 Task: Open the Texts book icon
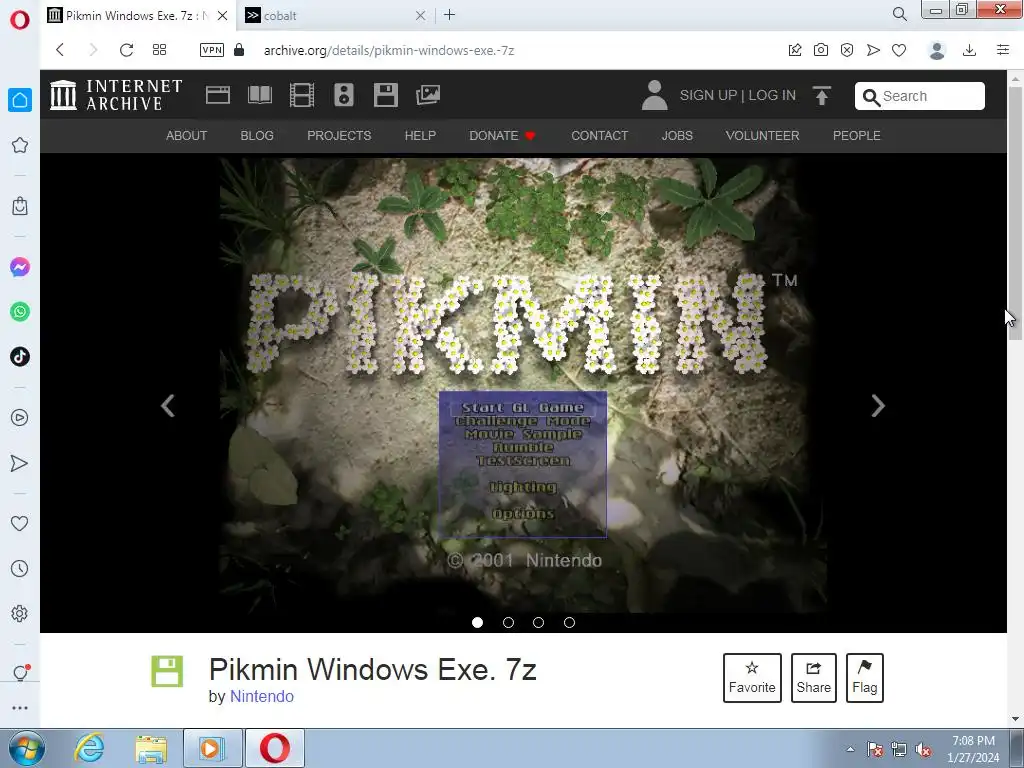tap(260, 95)
